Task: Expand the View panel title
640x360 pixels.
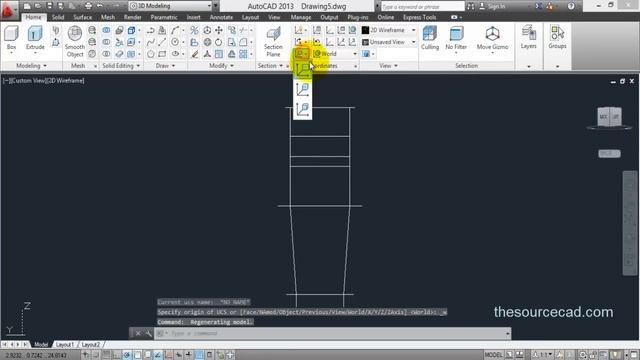Action: click(388, 66)
